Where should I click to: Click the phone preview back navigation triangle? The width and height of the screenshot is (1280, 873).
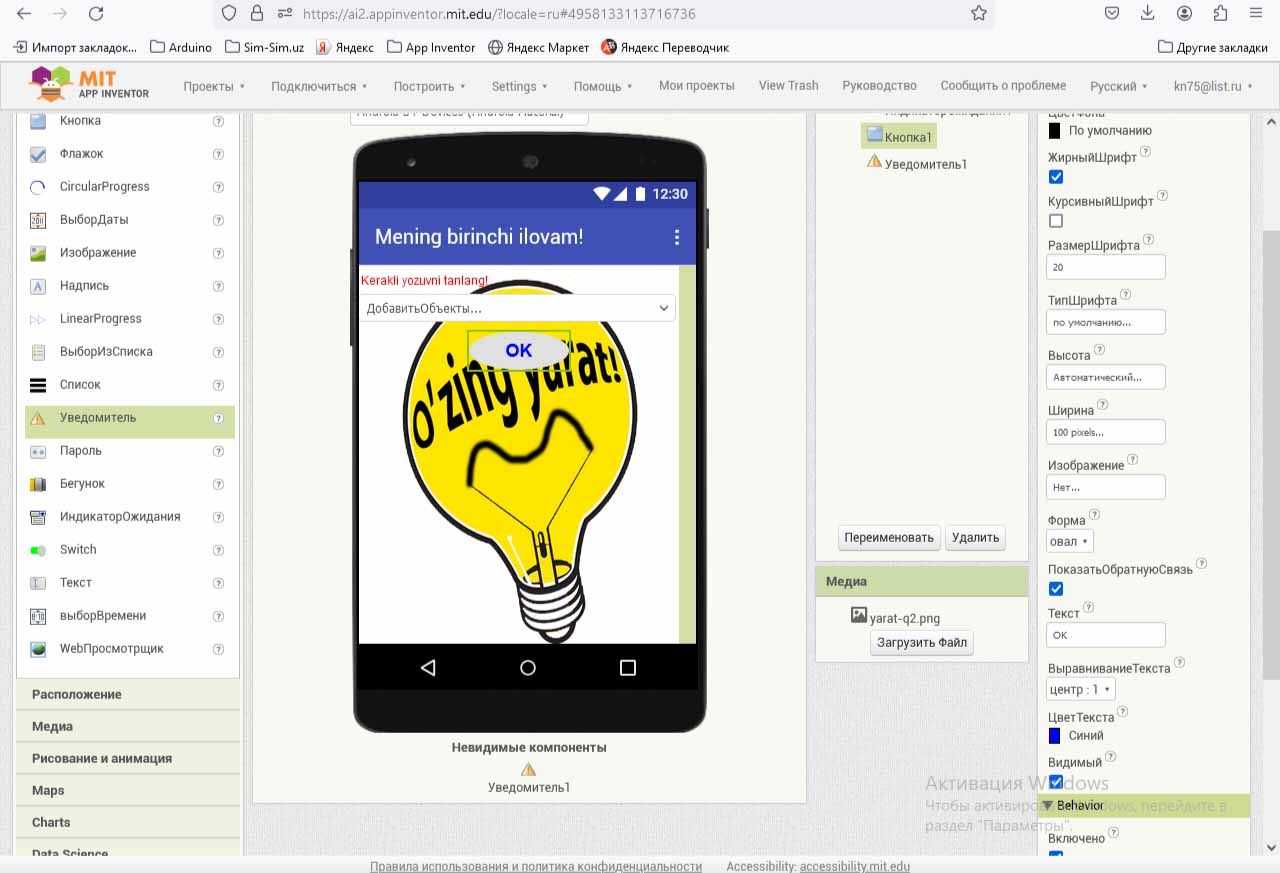(428, 668)
